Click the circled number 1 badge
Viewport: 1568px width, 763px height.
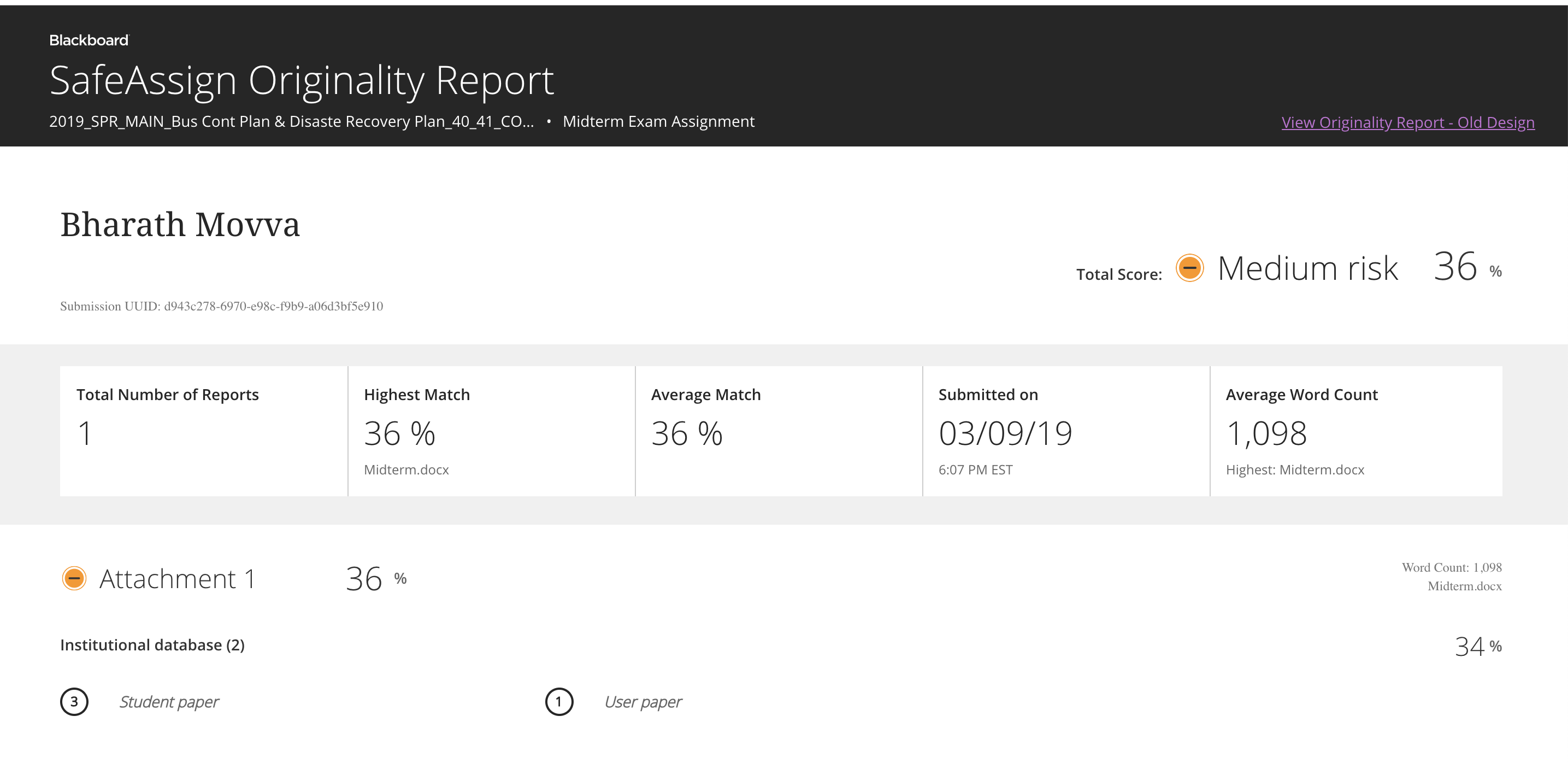pyautogui.click(x=559, y=701)
